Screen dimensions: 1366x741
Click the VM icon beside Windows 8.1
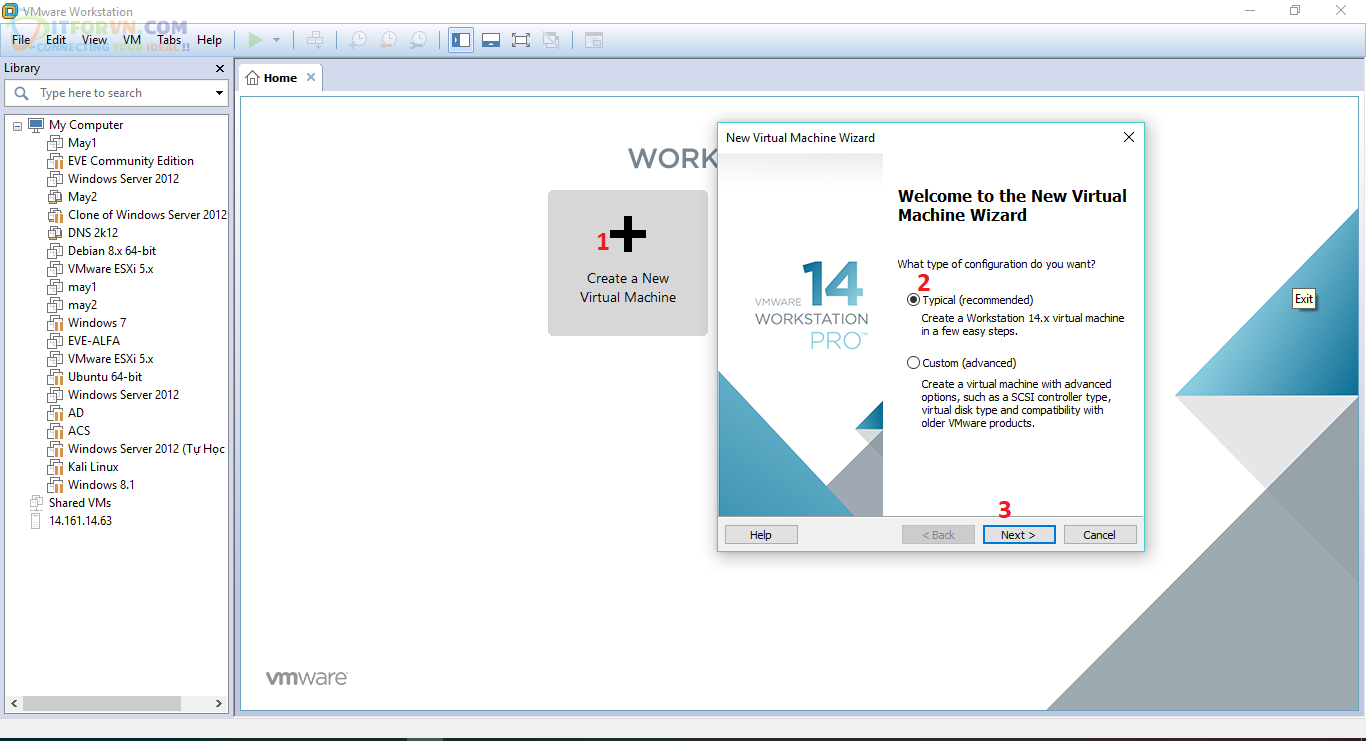[x=56, y=485]
